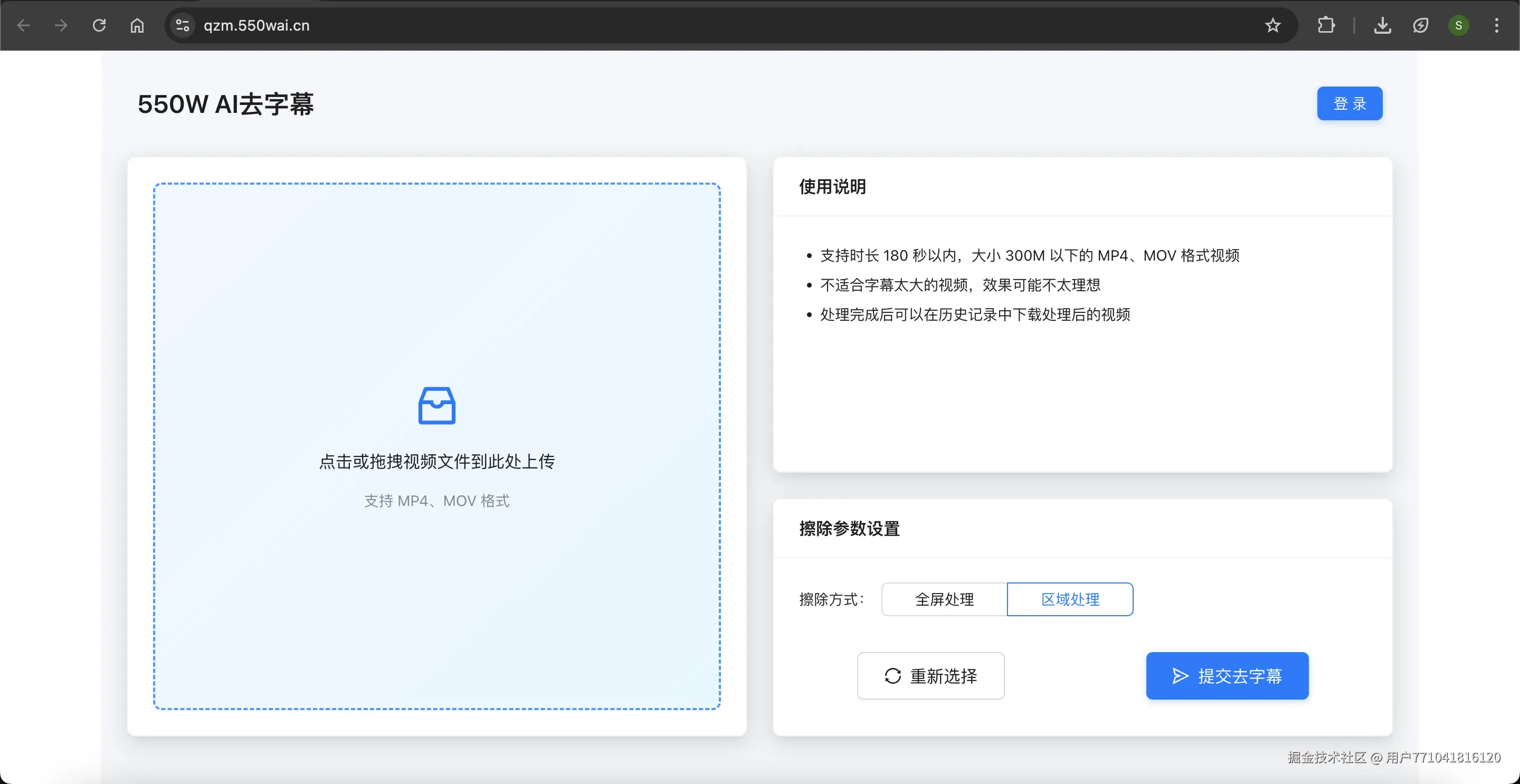Click the 550W AI去字幕 page title
Viewport: 1520px width, 784px height.
point(225,104)
